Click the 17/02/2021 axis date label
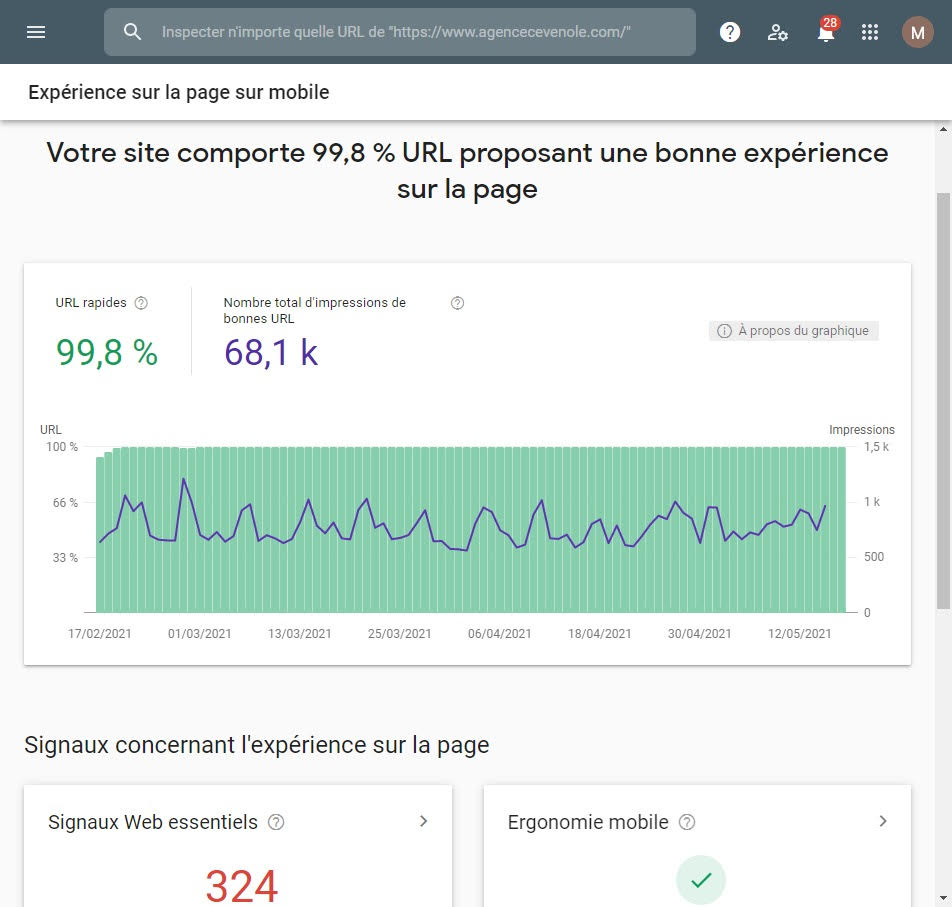 point(100,634)
